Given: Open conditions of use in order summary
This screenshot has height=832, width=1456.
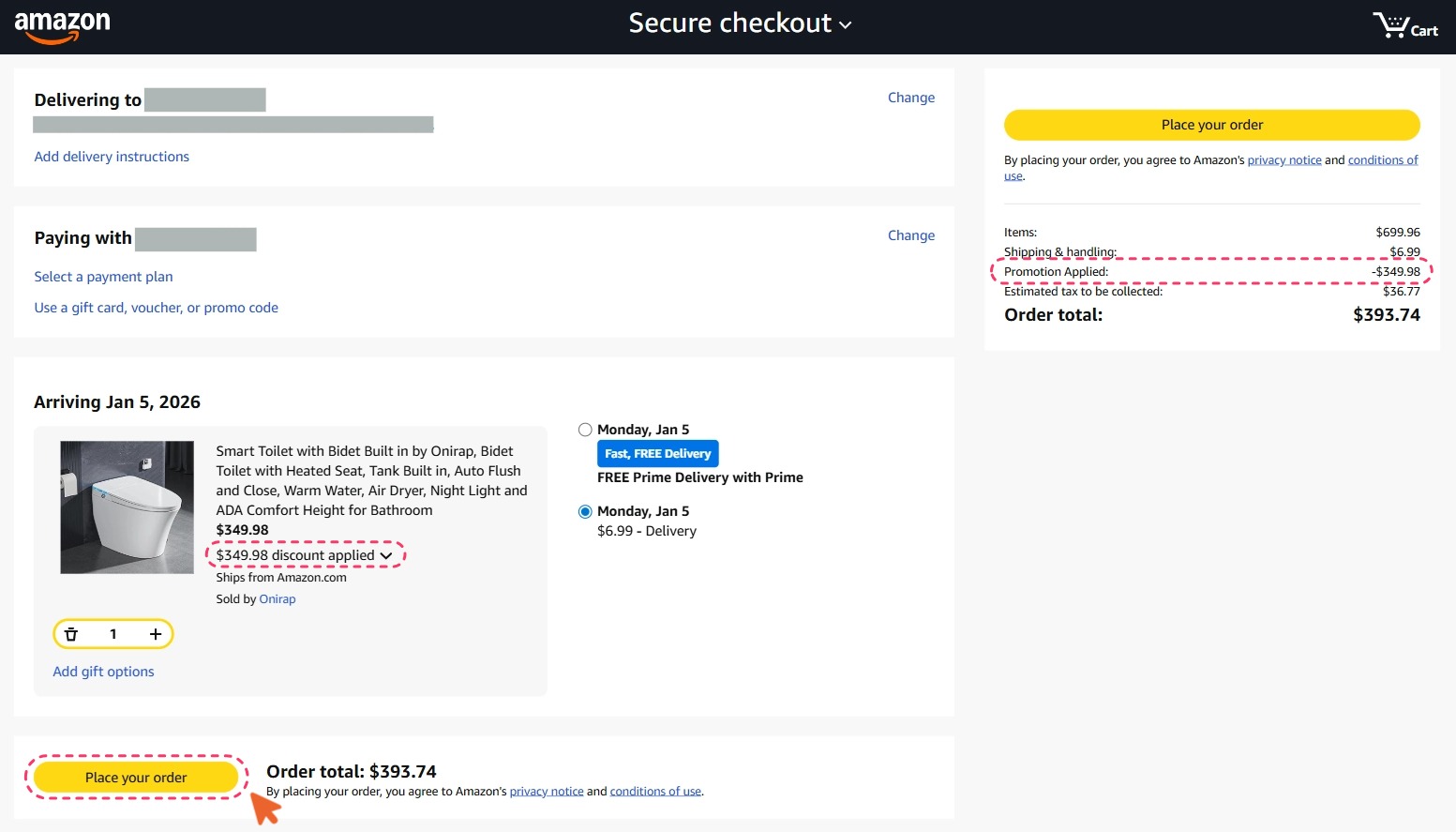Looking at the screenshot, I should point(1383,160).
